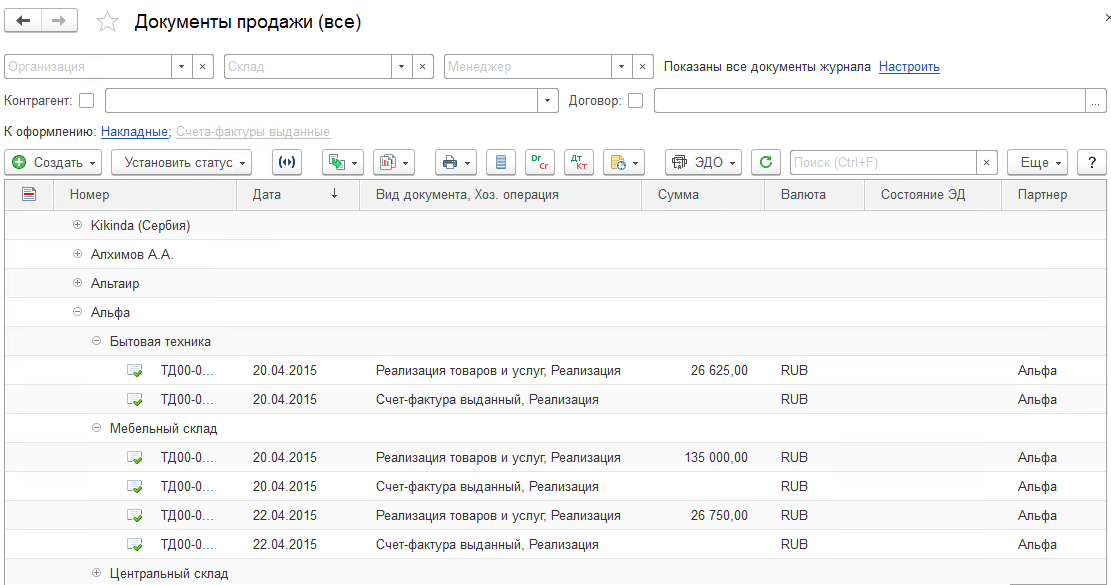Viewport: 1111px width, 585px height.
Task: Click the radio signal icon in toolbar
Action: (288, 162)
